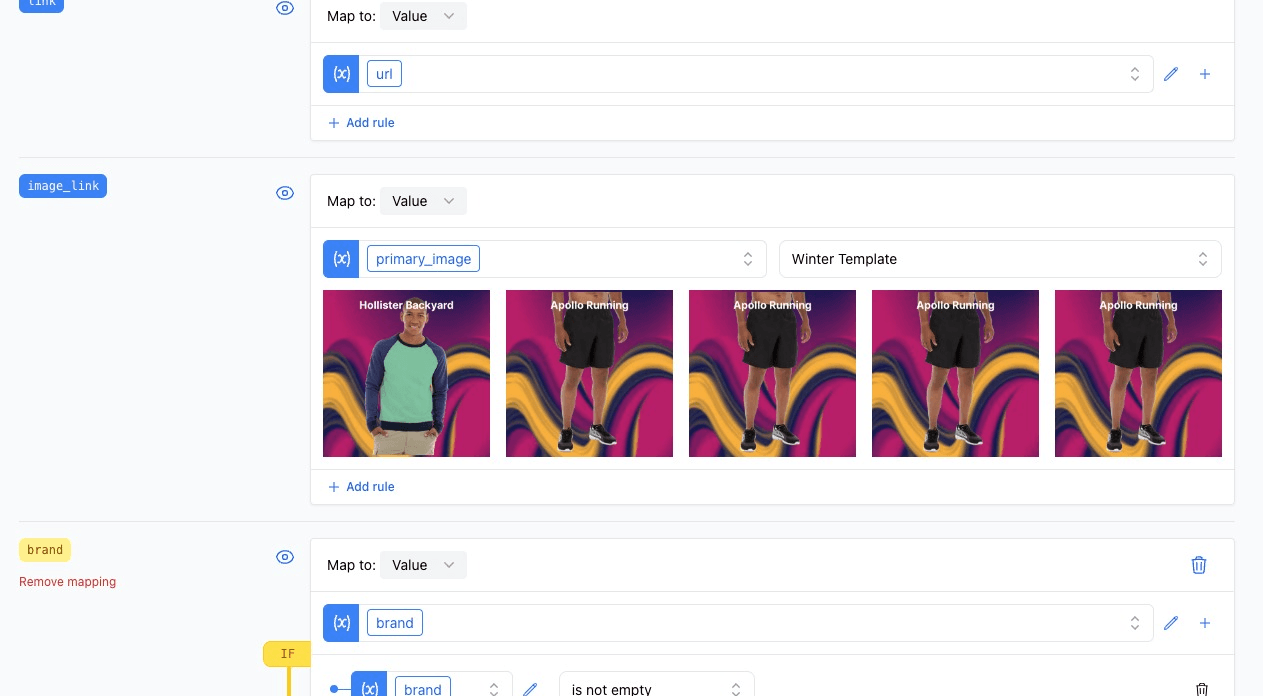Click the pencil edit icon in url row

1171,74
